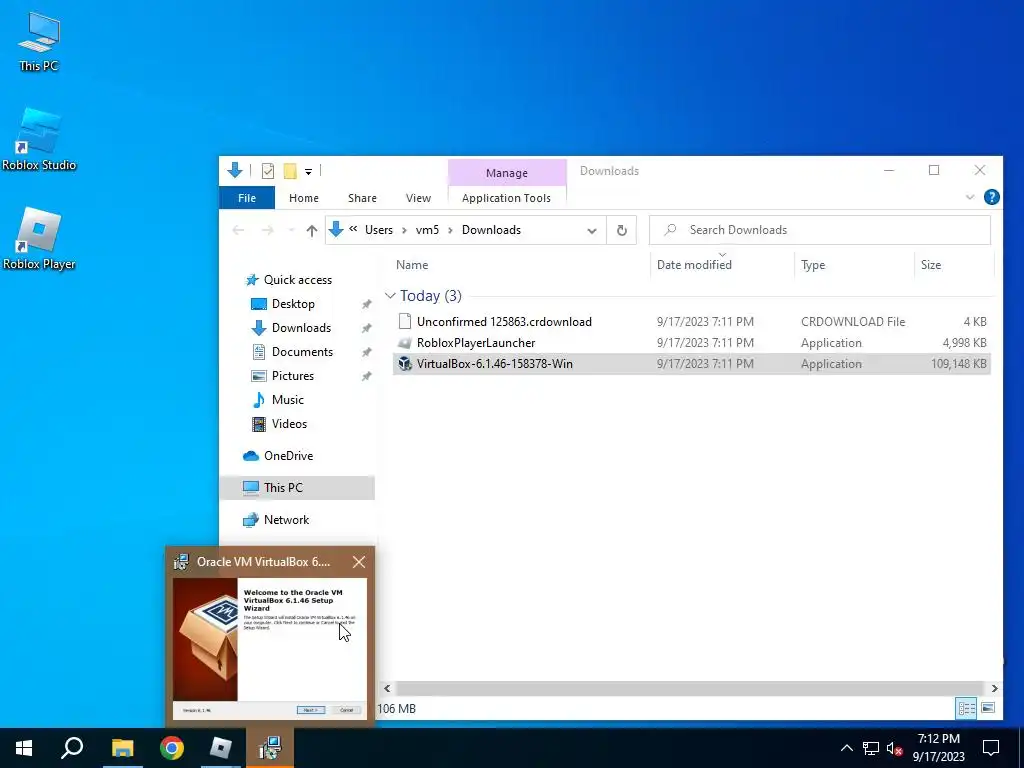Click the Search Downloads field

[820, 230]
